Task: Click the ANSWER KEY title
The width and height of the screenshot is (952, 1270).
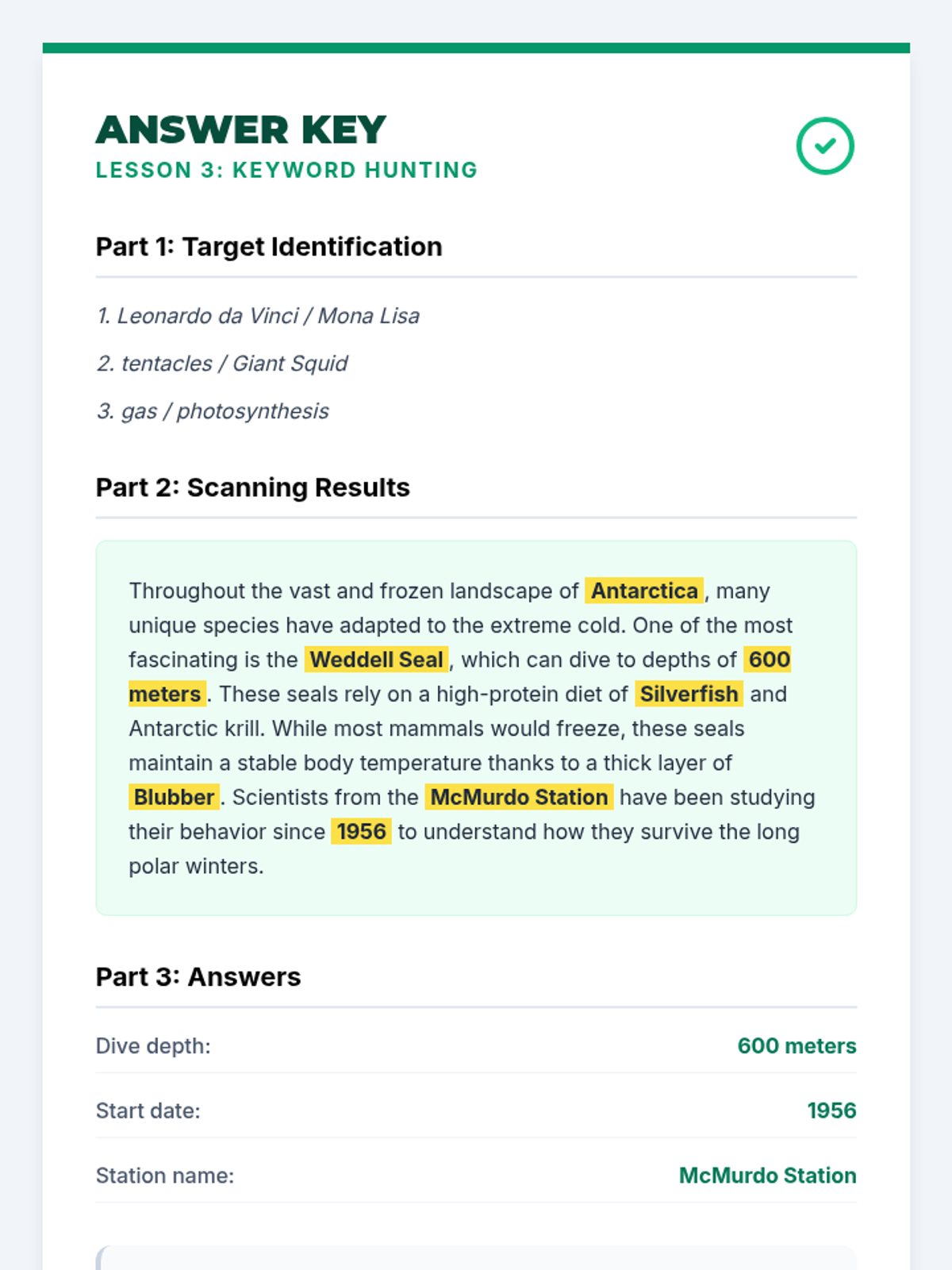Action: tap(240, 130)
